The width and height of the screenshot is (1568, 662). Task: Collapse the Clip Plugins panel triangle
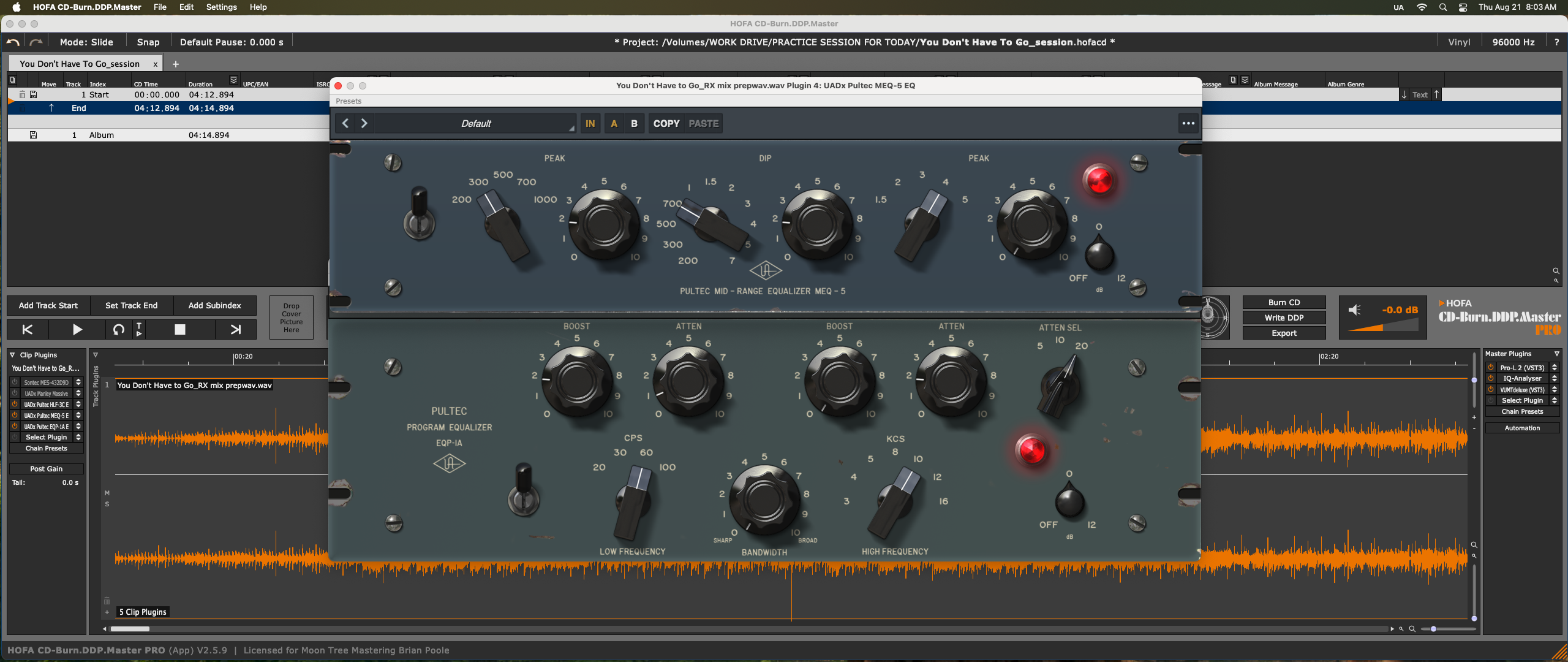12,355
